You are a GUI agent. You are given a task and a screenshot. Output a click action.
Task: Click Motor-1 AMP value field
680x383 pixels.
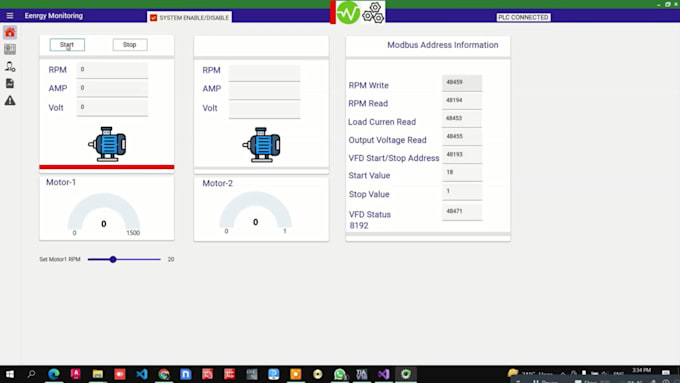coord(112,88)
